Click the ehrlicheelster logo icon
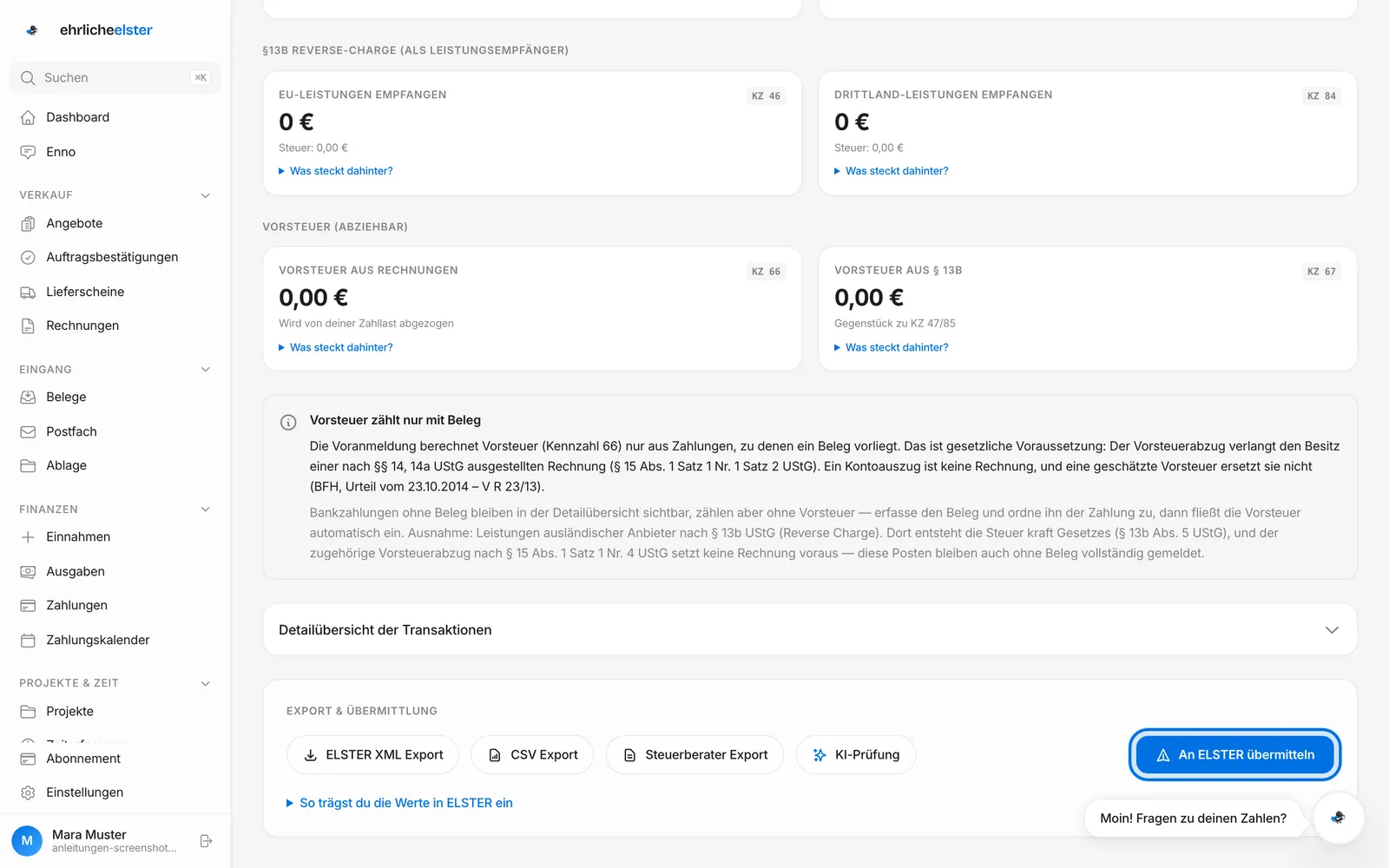This screenshot has height=868, width=1389. (32, 30)
